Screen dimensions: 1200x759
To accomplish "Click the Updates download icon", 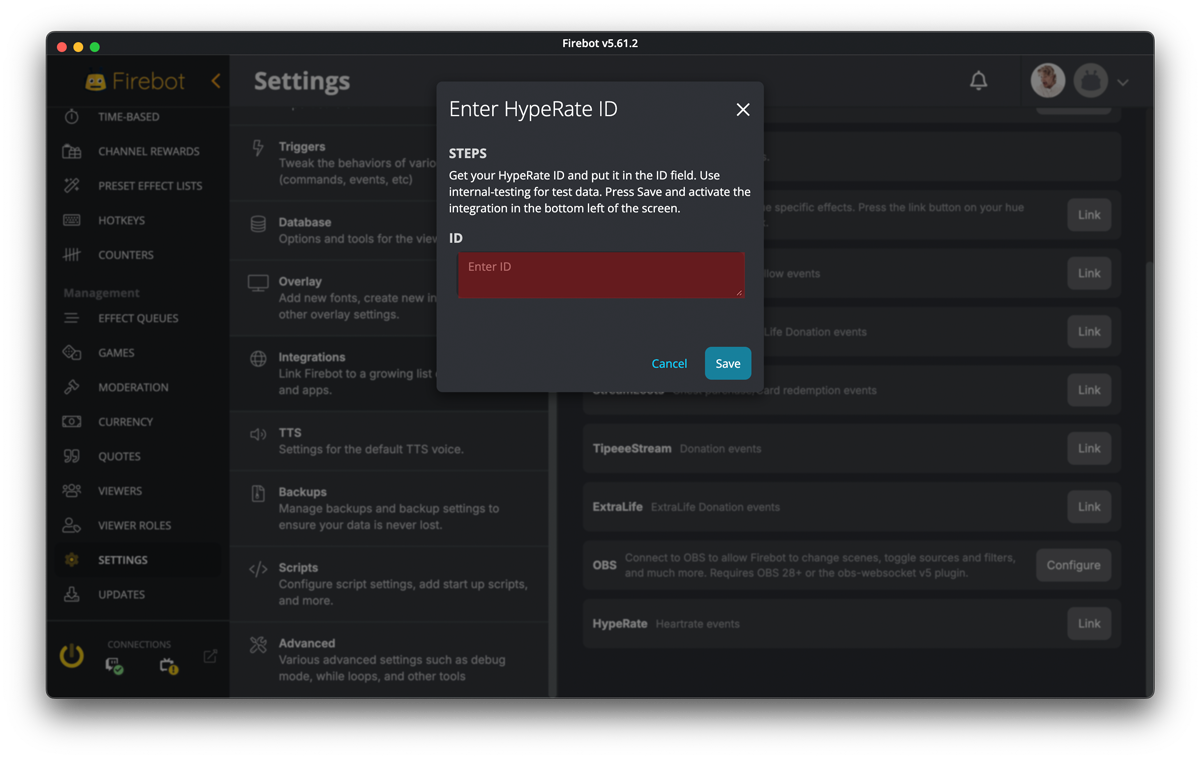I will tap(72, 594).
